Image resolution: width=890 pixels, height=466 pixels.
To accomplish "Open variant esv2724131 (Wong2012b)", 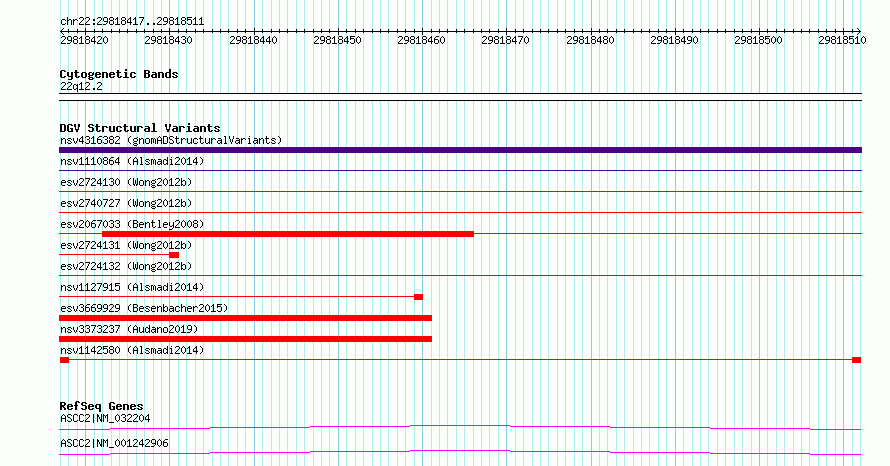I will pyautogui.click(x=126, y=245).
